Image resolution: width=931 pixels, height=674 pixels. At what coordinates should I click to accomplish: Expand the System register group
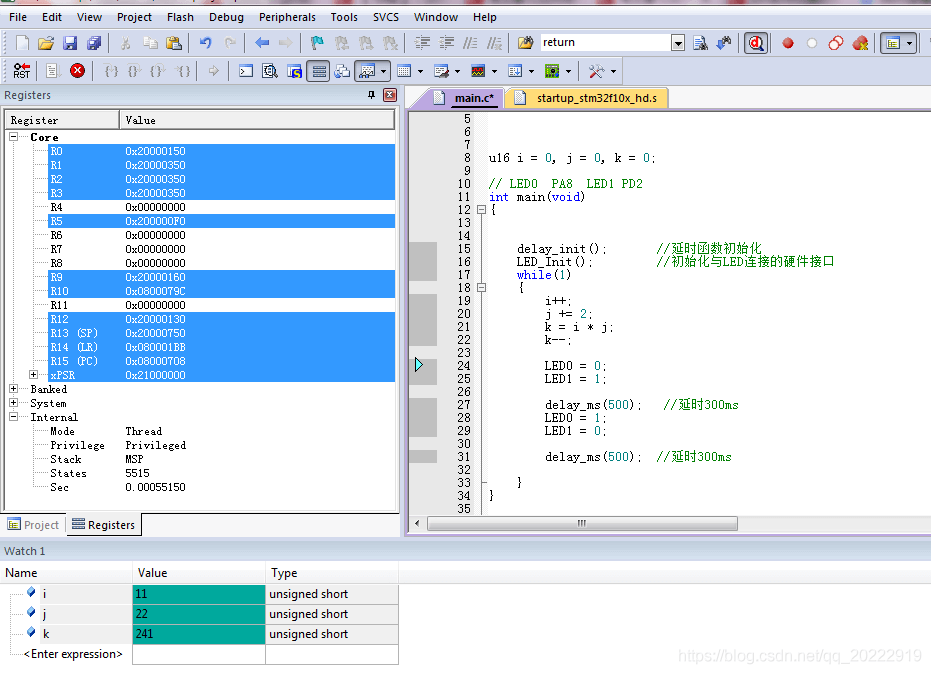(13, 403)
